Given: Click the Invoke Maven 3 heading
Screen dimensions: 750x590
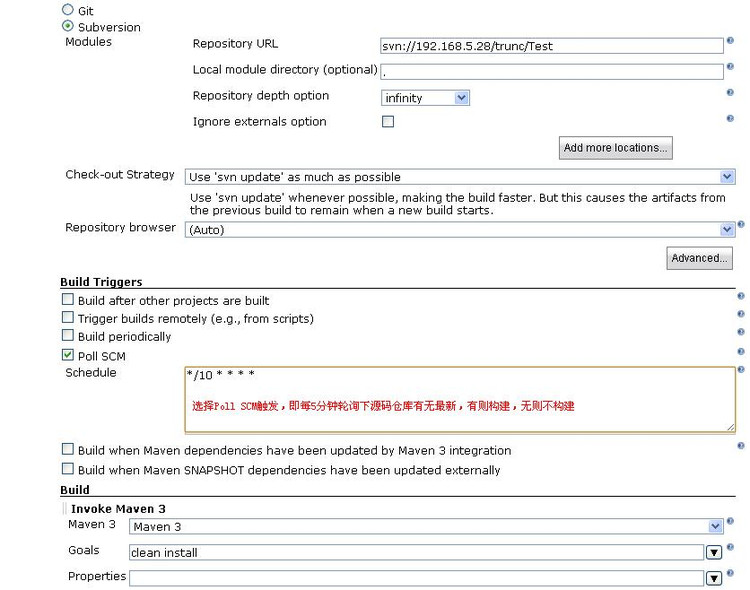Looking at the screenshot, I should point(118,509).
